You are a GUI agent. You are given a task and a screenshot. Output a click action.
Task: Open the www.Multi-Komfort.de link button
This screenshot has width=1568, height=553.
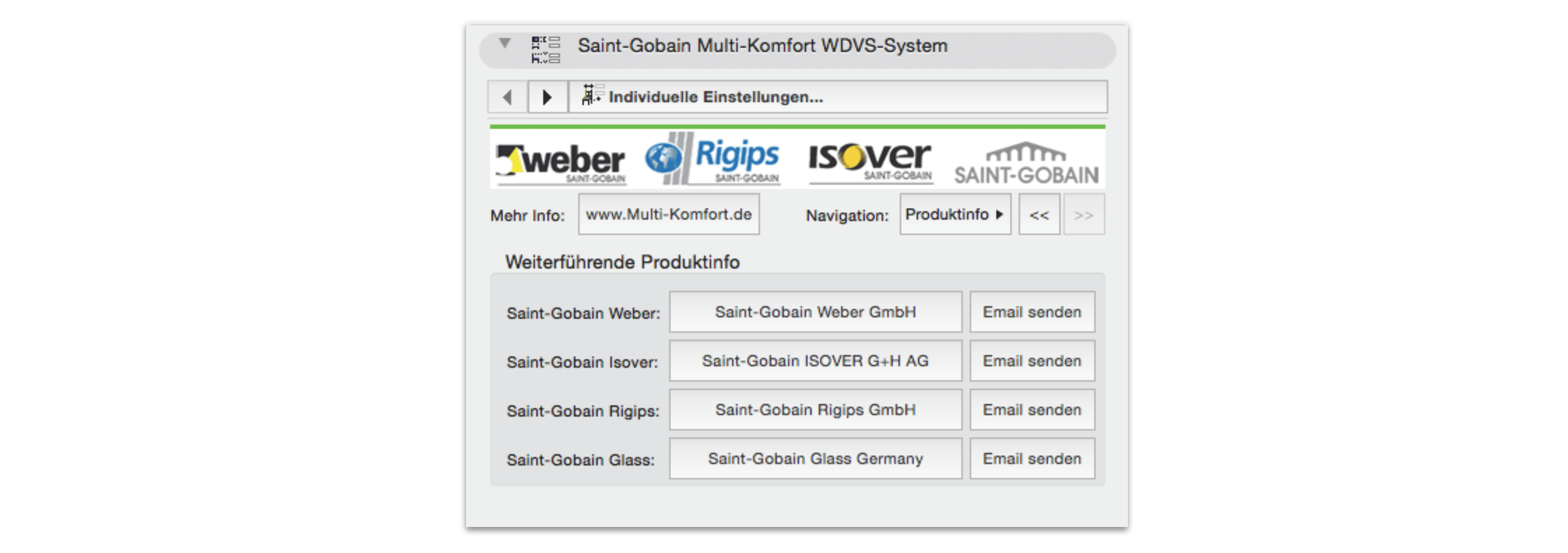[668, 215]
